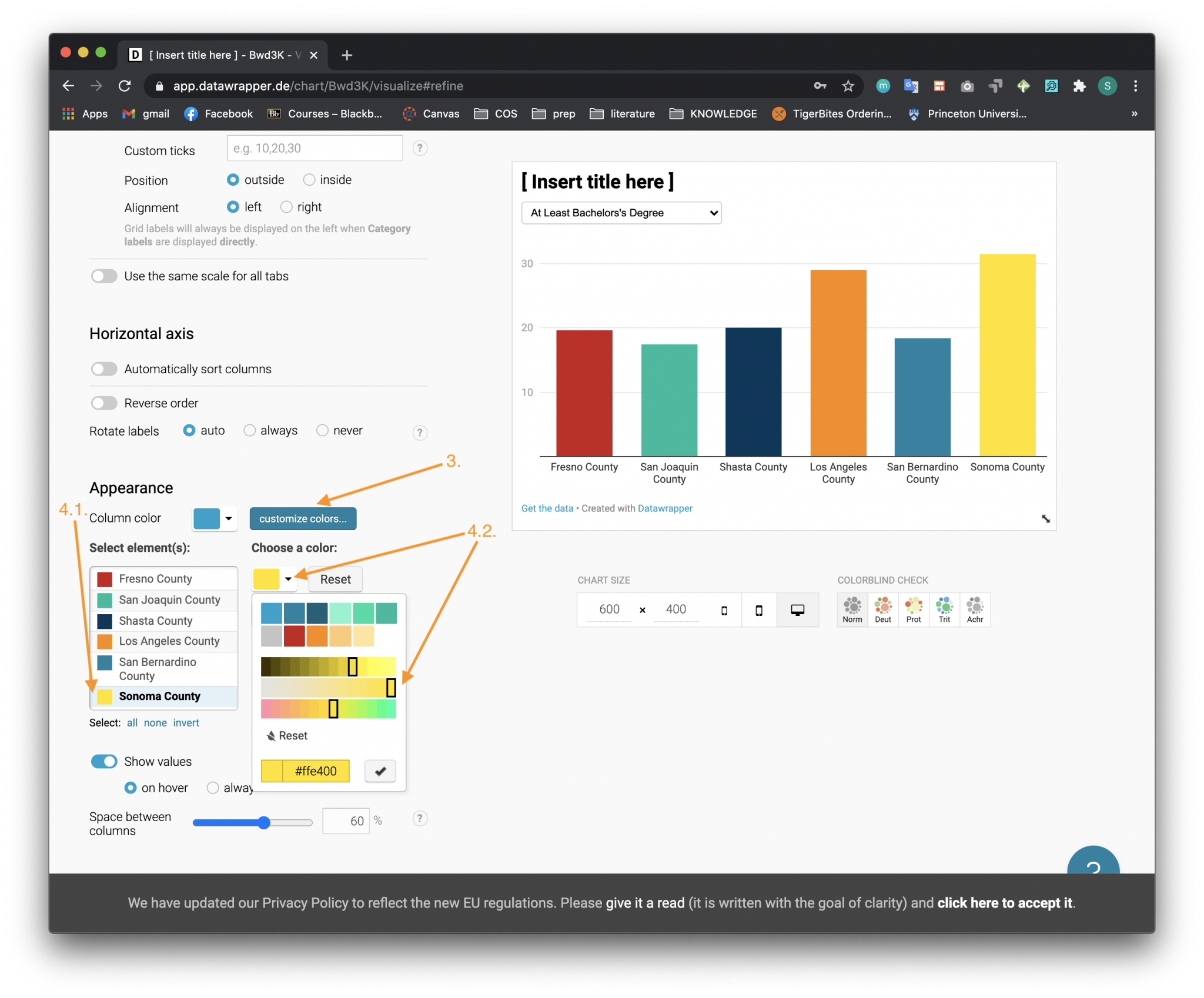This screenshot has width=1204, height=998.
Task: Click the desktop chart size icon
Action: click(x=797, y=610)
